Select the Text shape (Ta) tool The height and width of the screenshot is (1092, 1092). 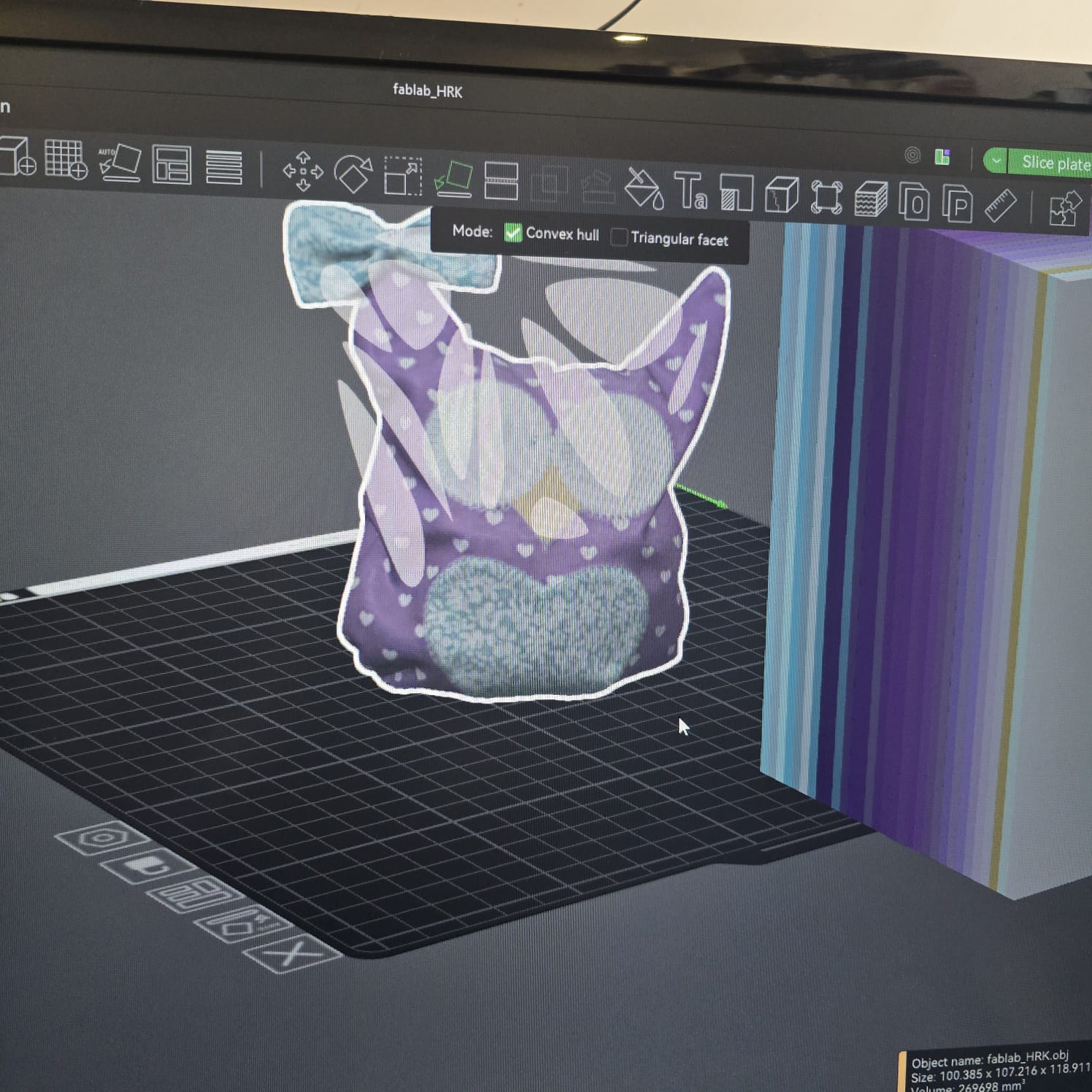[x=690, y=191]
